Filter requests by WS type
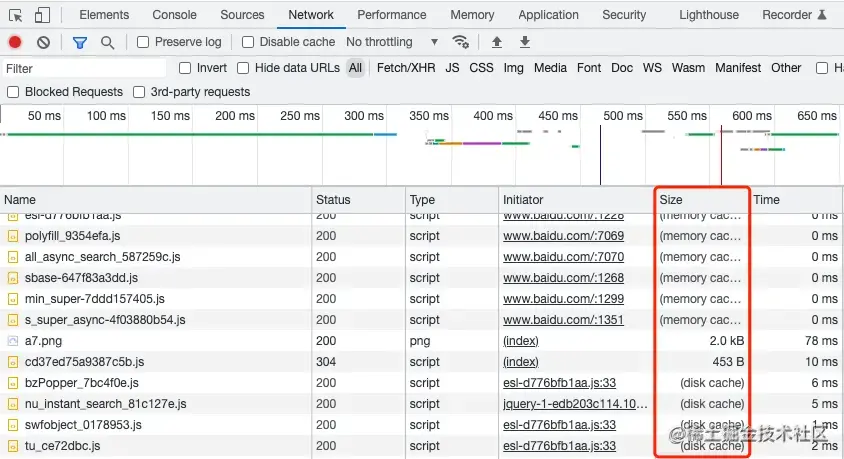The image size is (844, 459). click(x=652, y=68)
